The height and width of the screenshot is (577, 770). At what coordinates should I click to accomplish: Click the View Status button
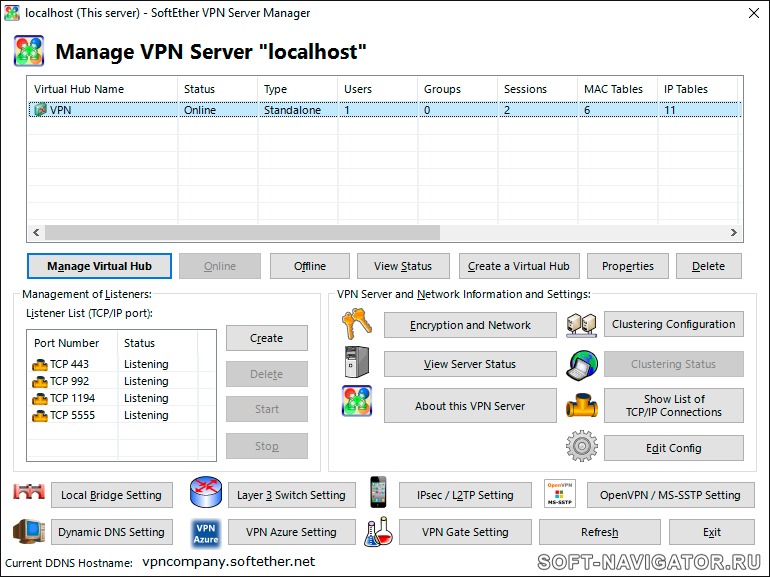pyautogui.click(x=403, y=266)
